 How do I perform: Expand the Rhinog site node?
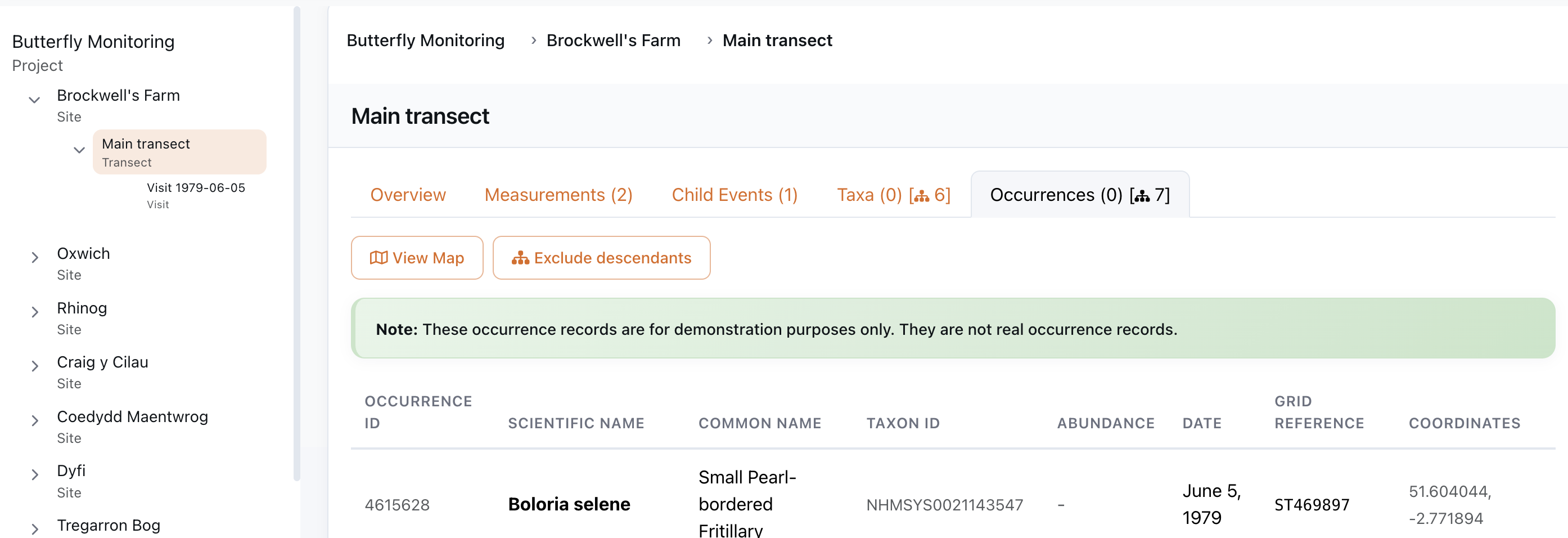tap(34, 312)
